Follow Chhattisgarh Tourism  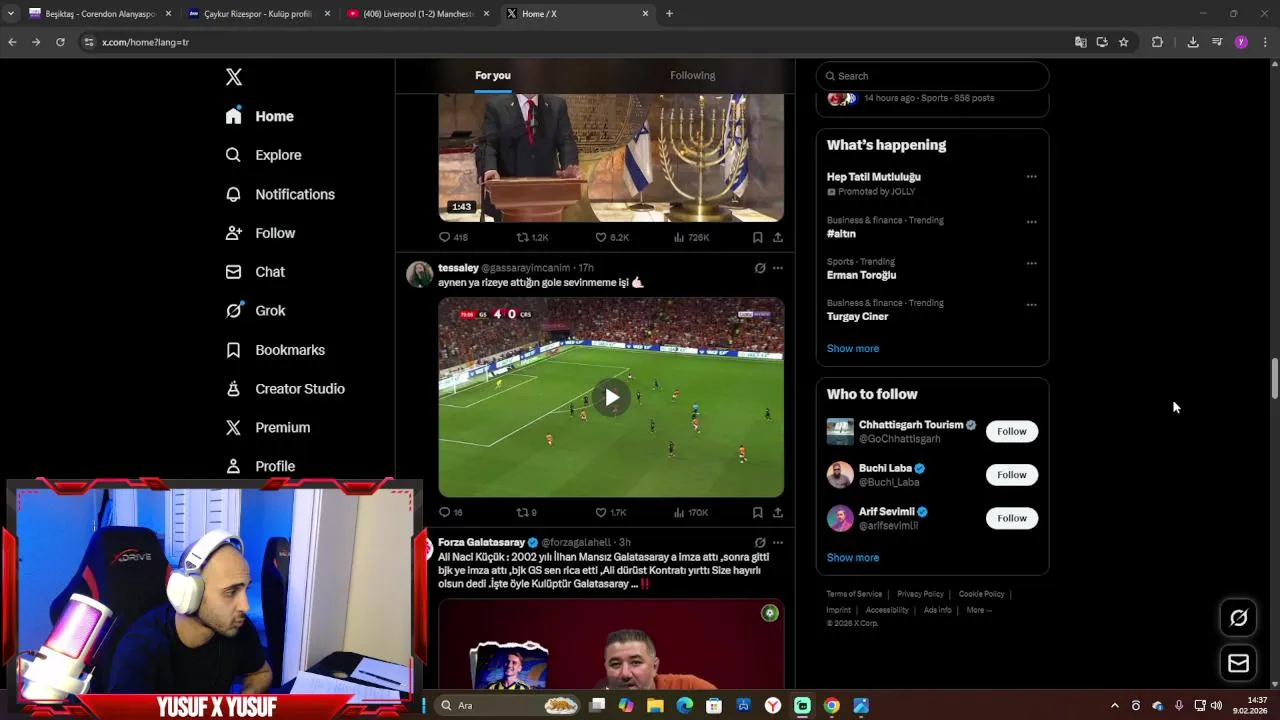[1012, 431]
